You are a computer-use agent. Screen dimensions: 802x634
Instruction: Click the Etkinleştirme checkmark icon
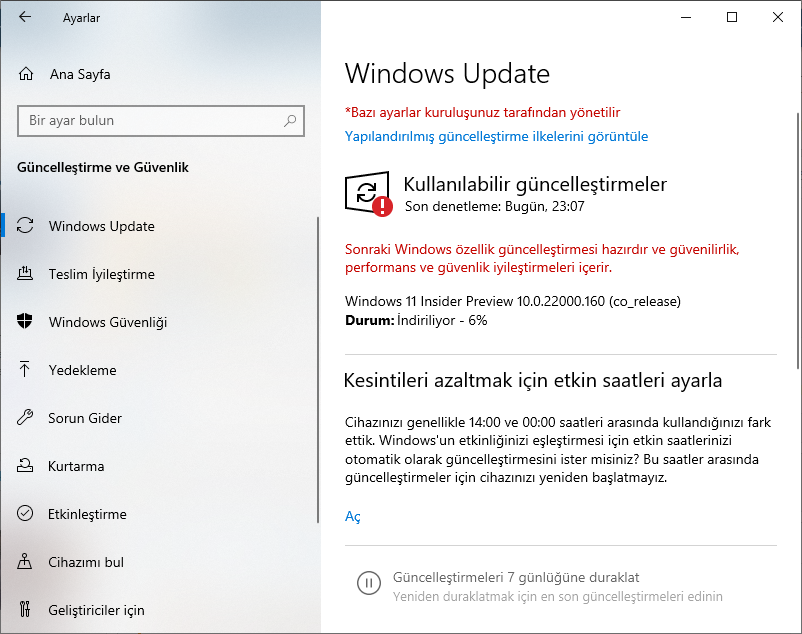pos(25,513)
